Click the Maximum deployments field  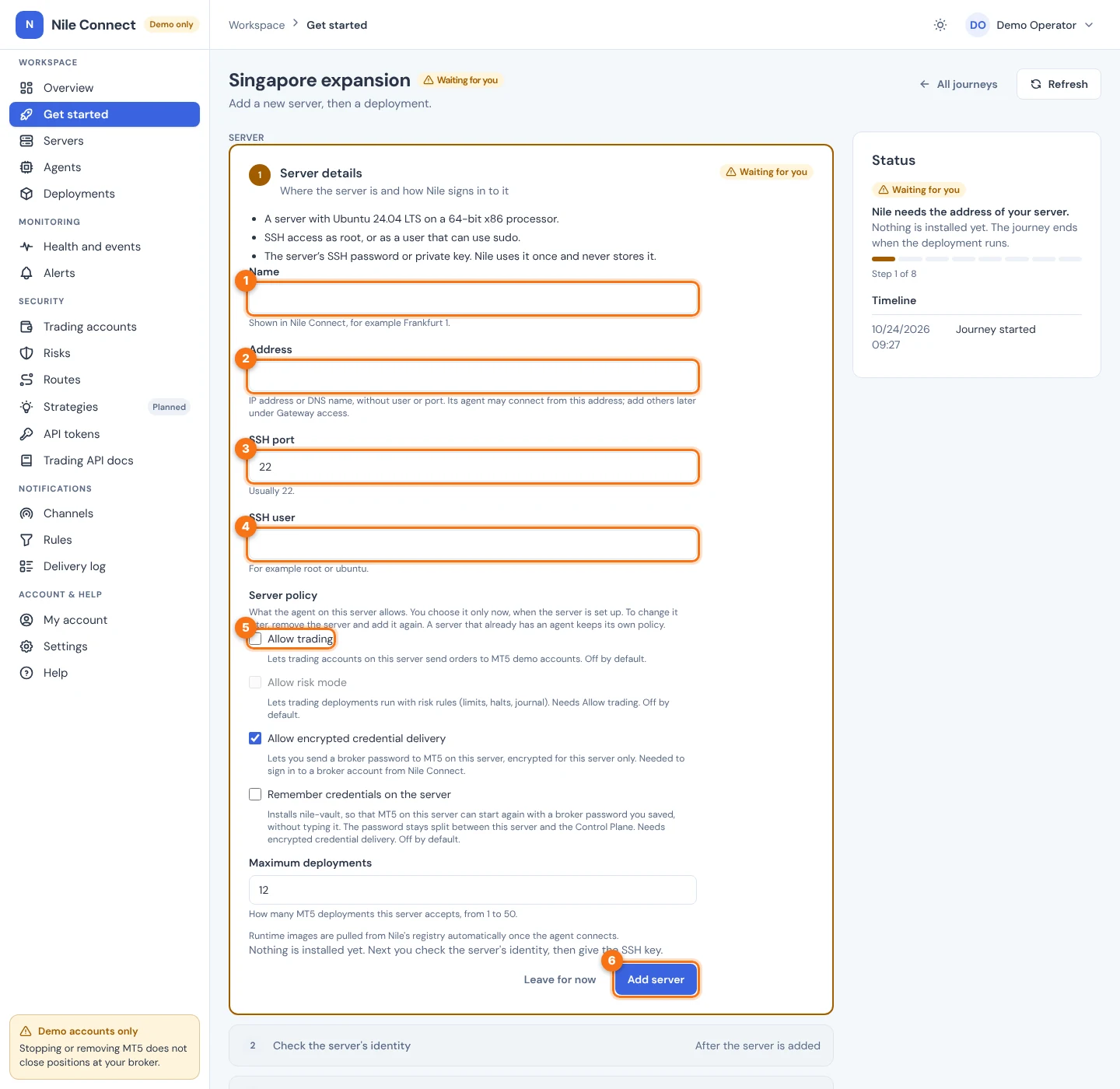473,890
